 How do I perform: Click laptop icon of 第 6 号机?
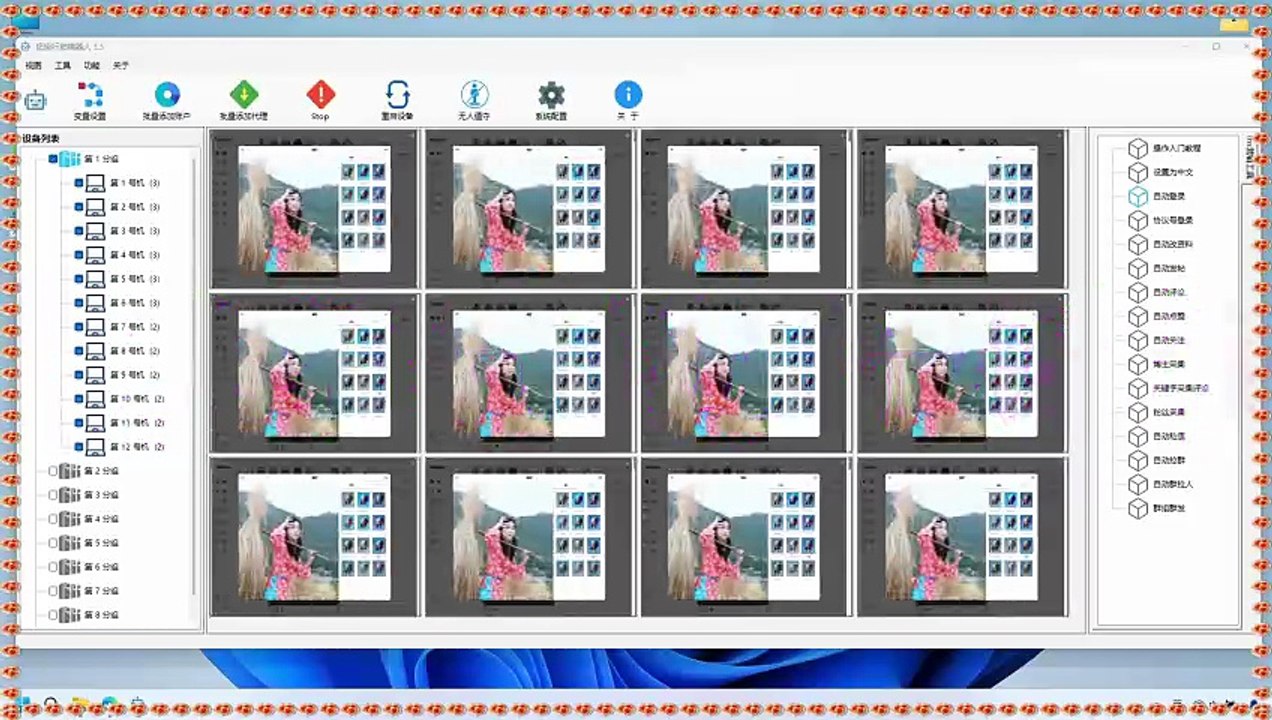[x=95, y=303]
